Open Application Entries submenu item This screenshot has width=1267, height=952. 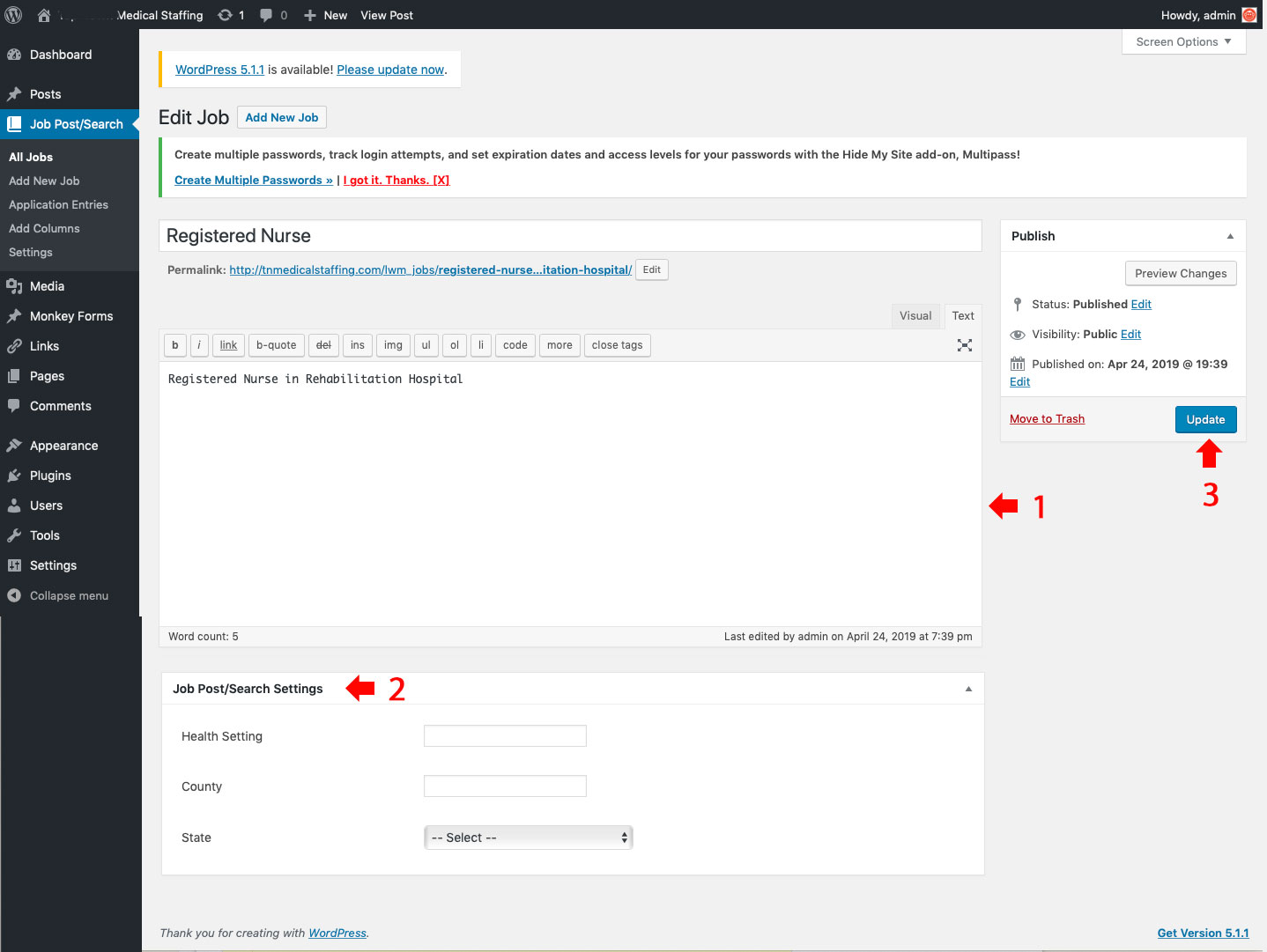point(58,204)
